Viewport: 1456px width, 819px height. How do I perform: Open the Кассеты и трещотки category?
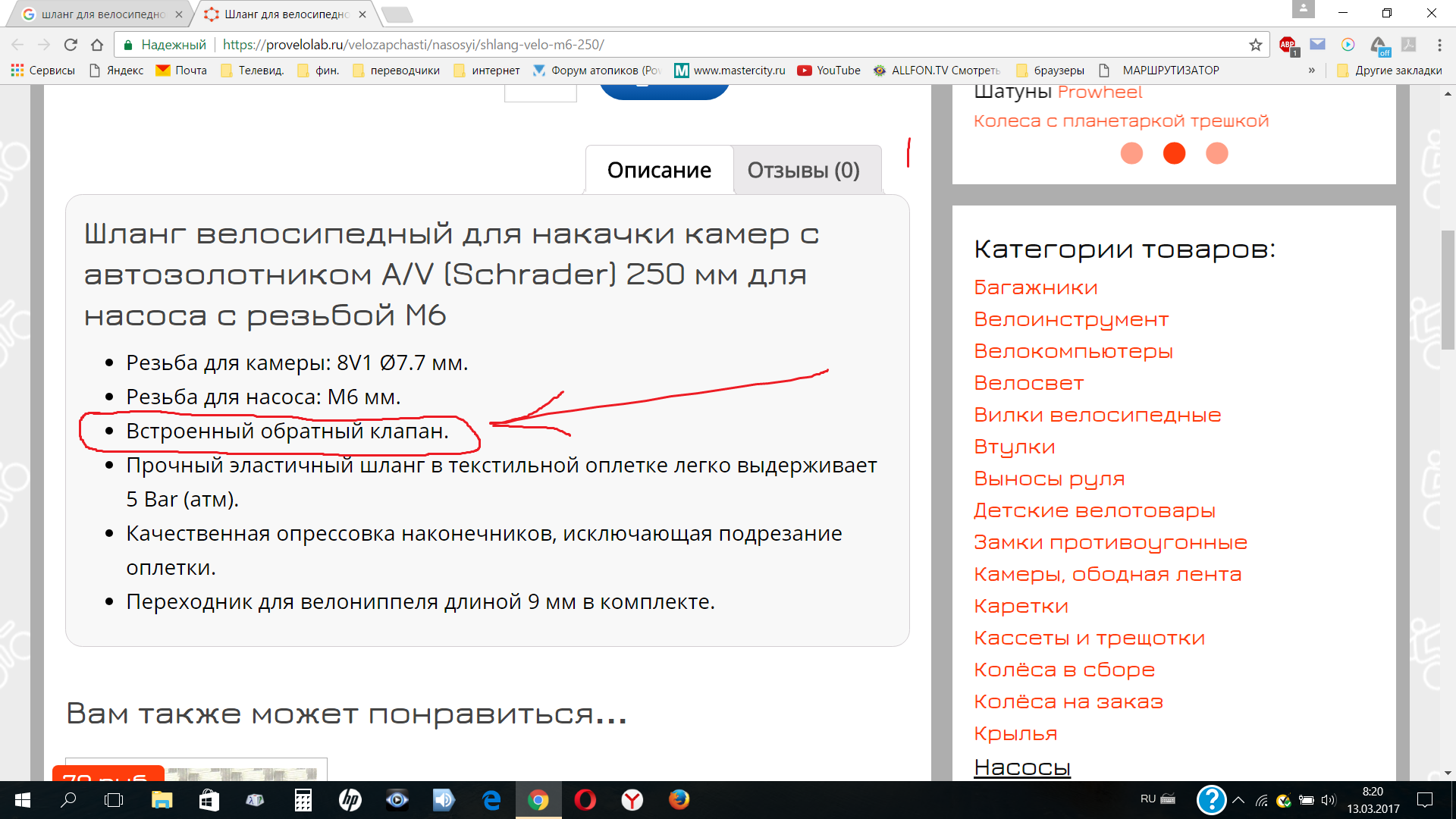coord(1089,638)
